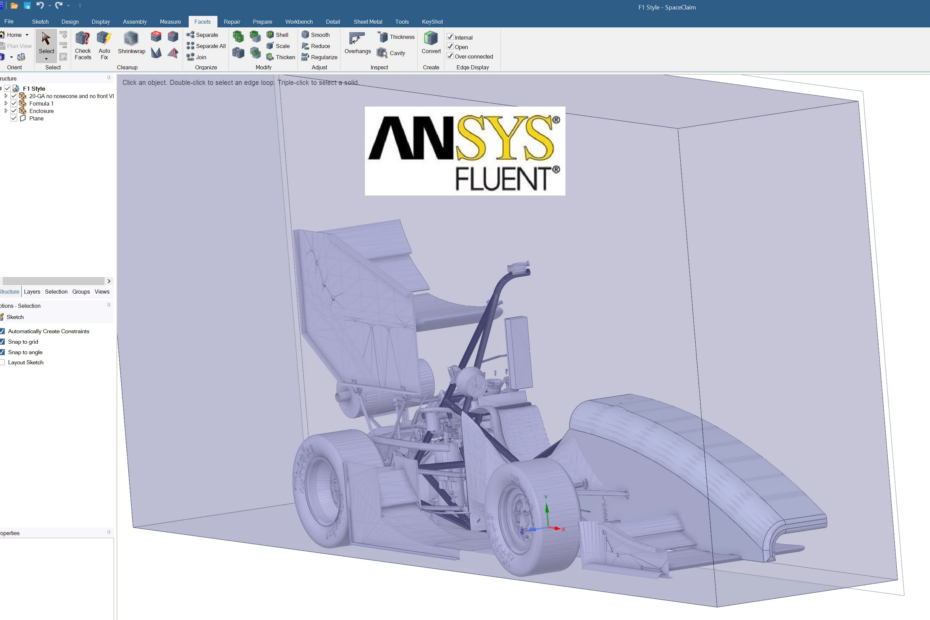Open the Sheet Metal ribbon tab
Image resolution: width=930 pixels, height=620 pixels.
[368, 21]
